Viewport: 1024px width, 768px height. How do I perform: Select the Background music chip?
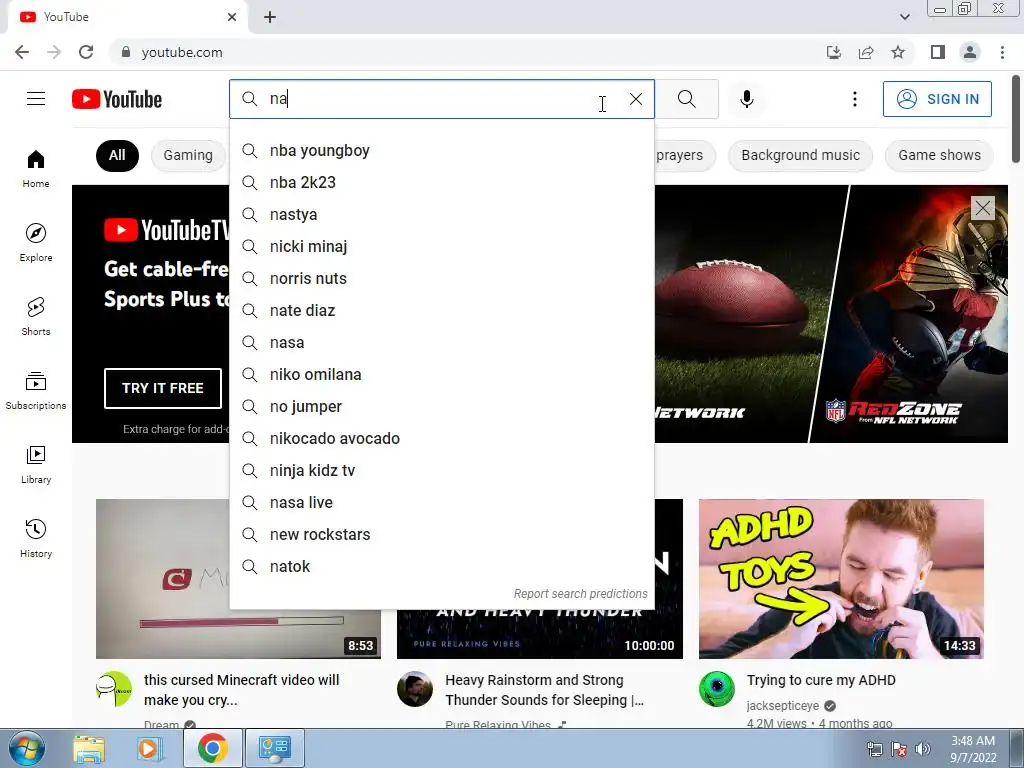[801, 155]
